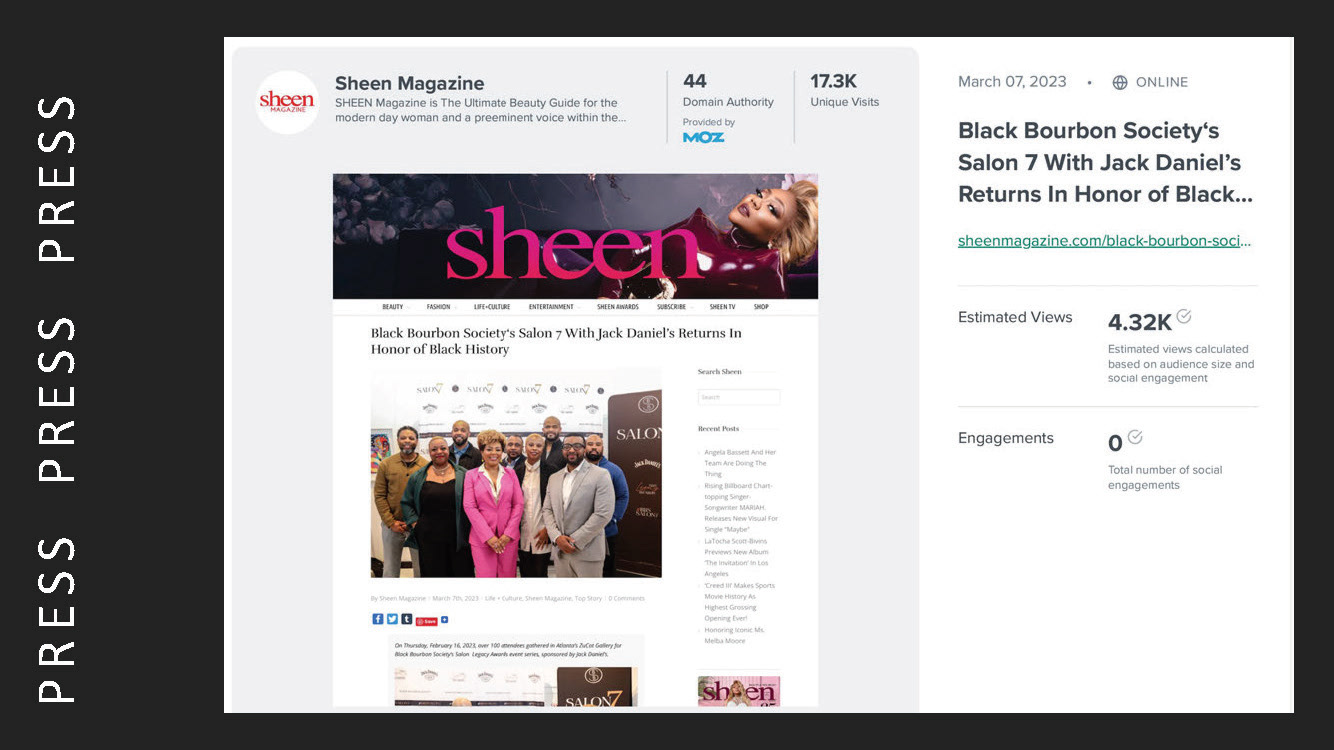Viewport: 1334px width, 750px height.
Task: Click the Sheen magazine cover thumbnail in sidebar
Action: 739,691
